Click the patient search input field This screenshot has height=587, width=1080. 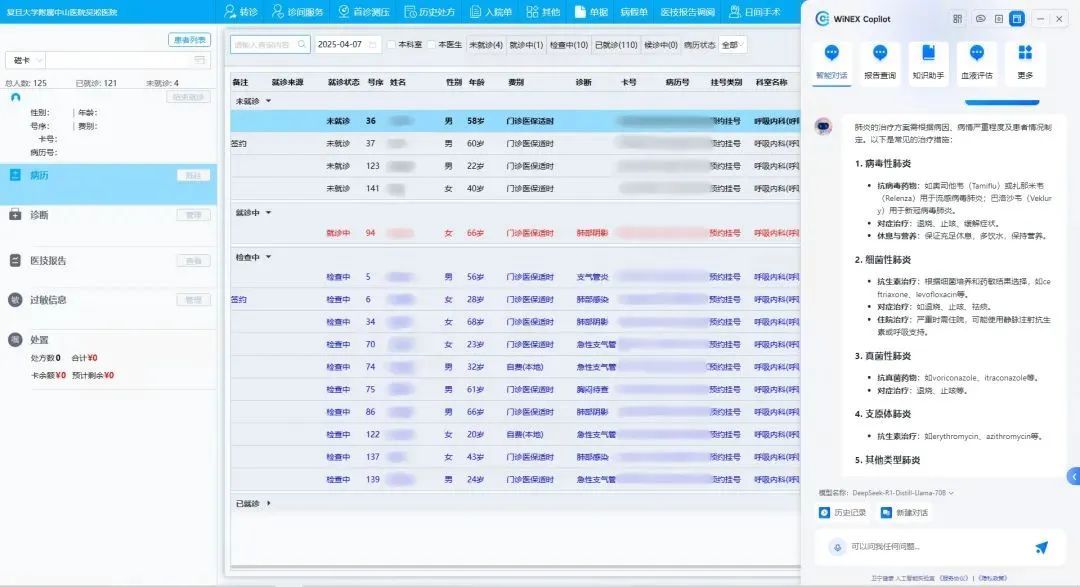(x=270, y=45)
